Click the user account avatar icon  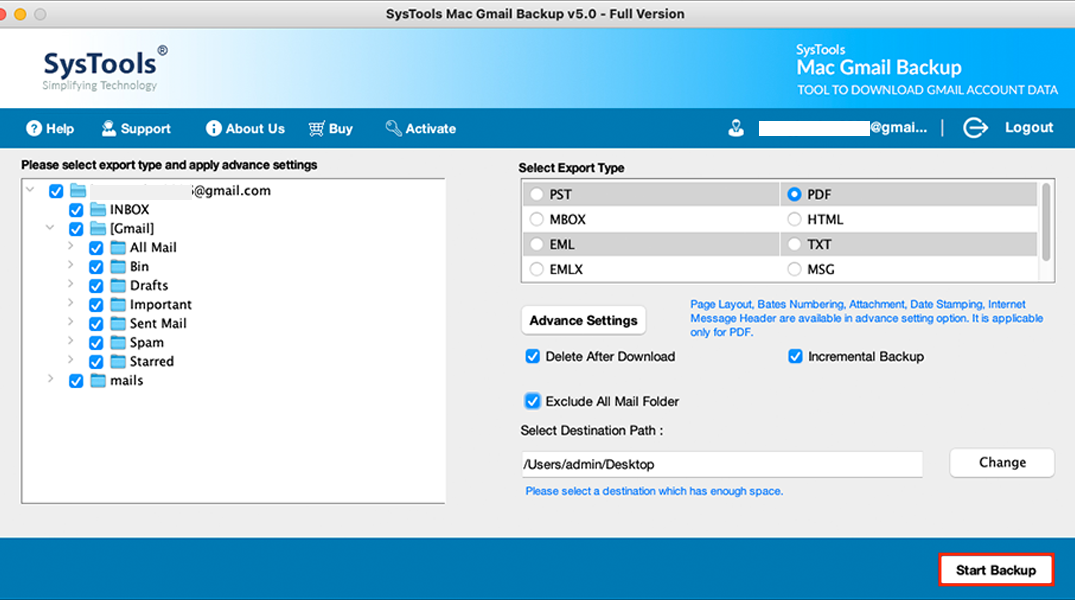click(x=736, y=128)
